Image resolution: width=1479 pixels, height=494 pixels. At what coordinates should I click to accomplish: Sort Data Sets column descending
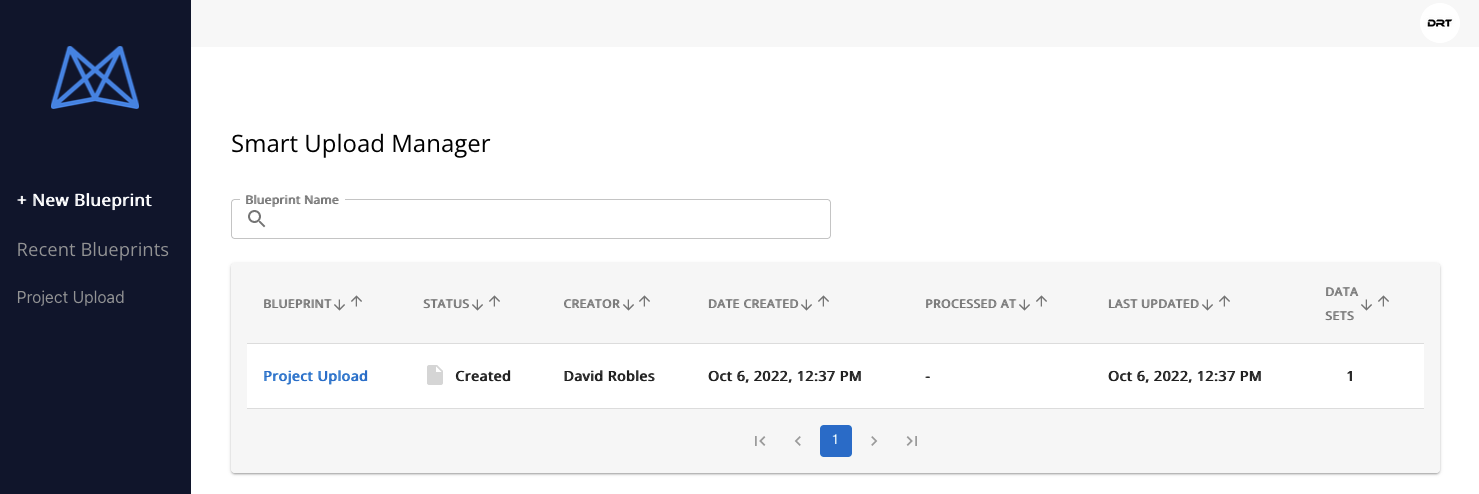pyautogui.click(x=1367, y=304)
